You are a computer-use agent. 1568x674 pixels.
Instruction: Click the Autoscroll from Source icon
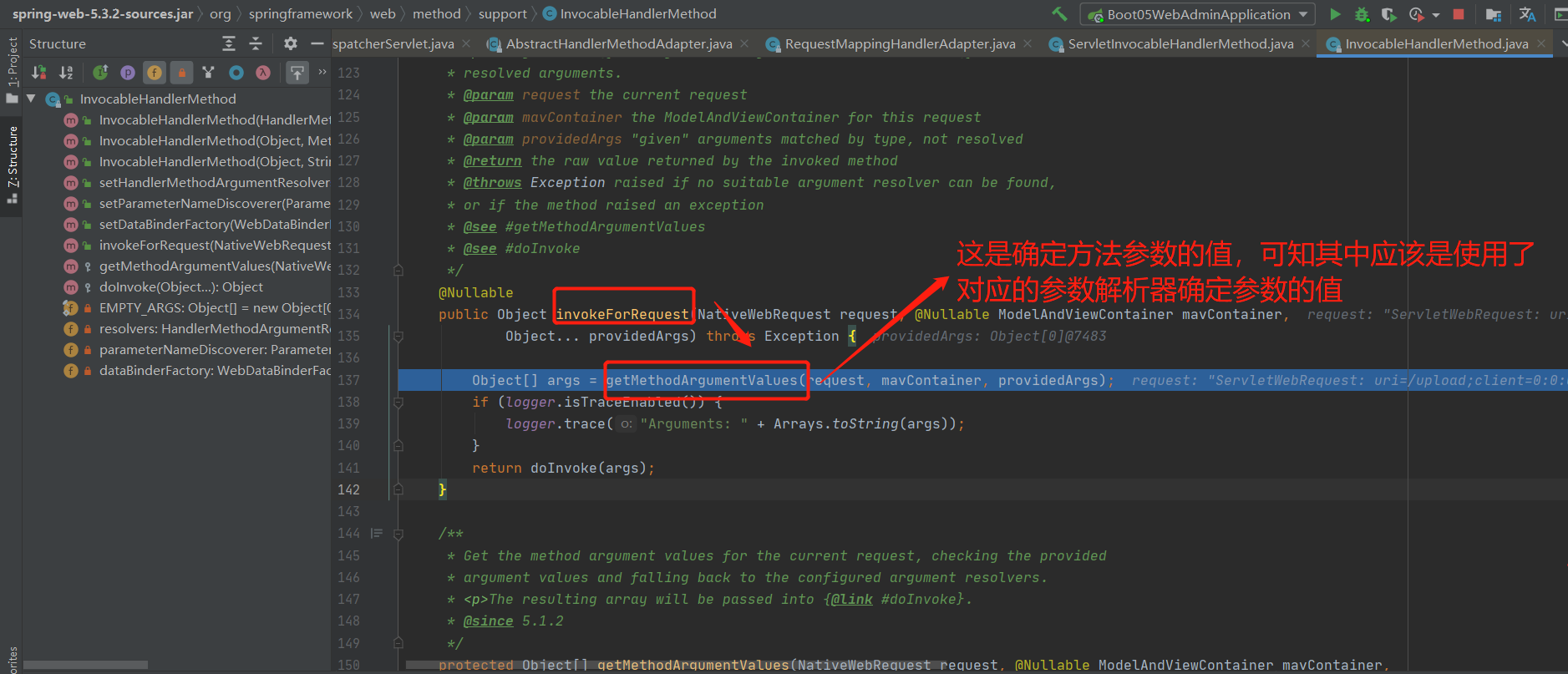pyautogui.click(x=297, y=73)
